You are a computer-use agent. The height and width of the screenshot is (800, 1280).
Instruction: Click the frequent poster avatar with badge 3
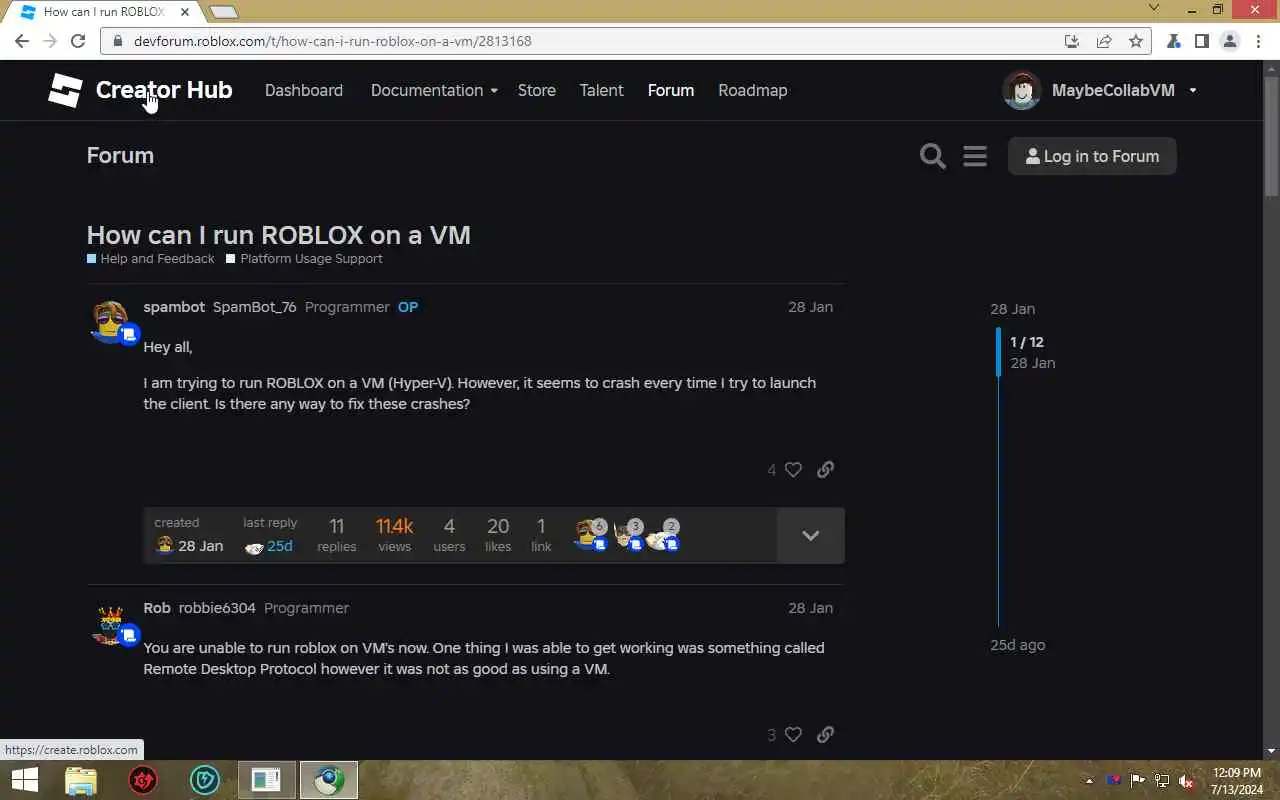628,535
